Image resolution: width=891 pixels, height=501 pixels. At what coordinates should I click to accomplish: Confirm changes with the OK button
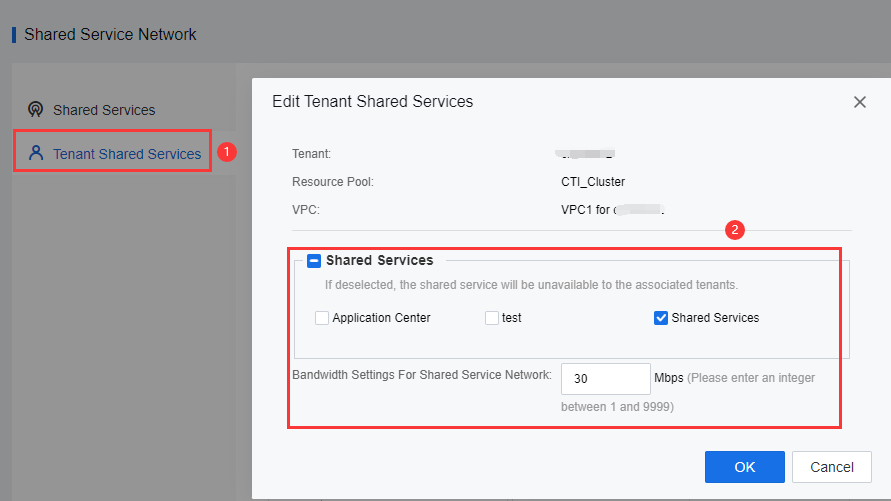click(x=744, y=467)
